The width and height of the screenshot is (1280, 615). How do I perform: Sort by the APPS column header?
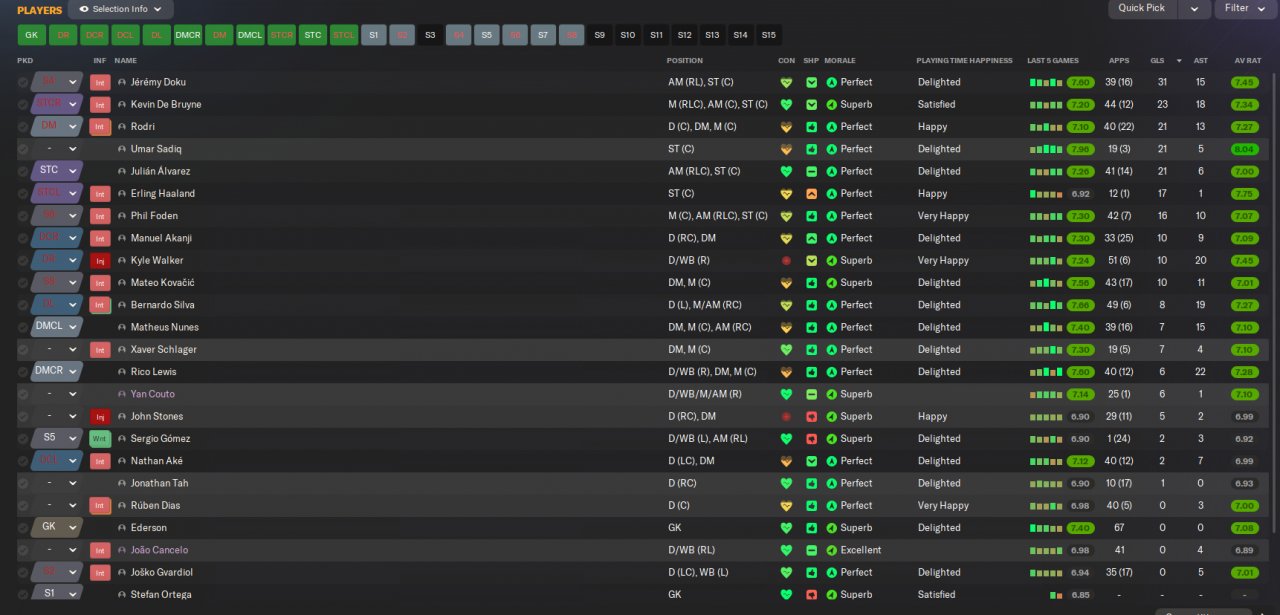[1119, 61]
